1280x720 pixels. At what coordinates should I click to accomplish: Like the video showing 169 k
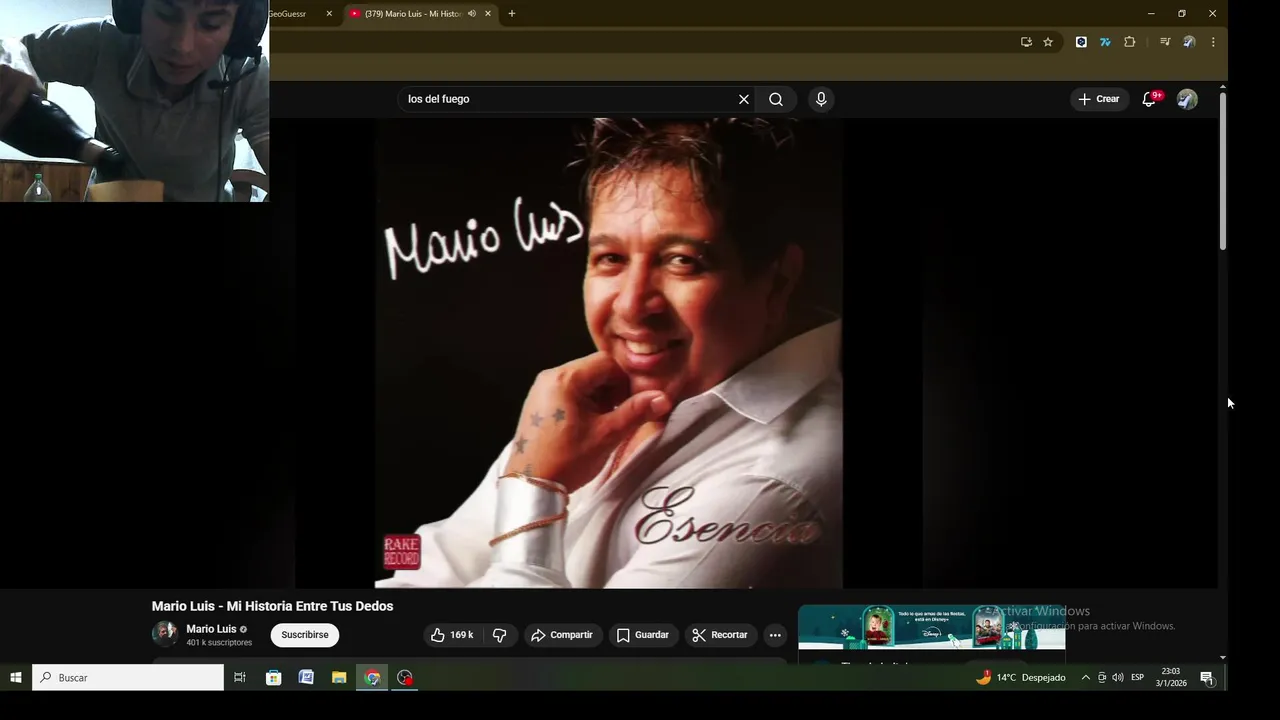click(x=452, y=635)
